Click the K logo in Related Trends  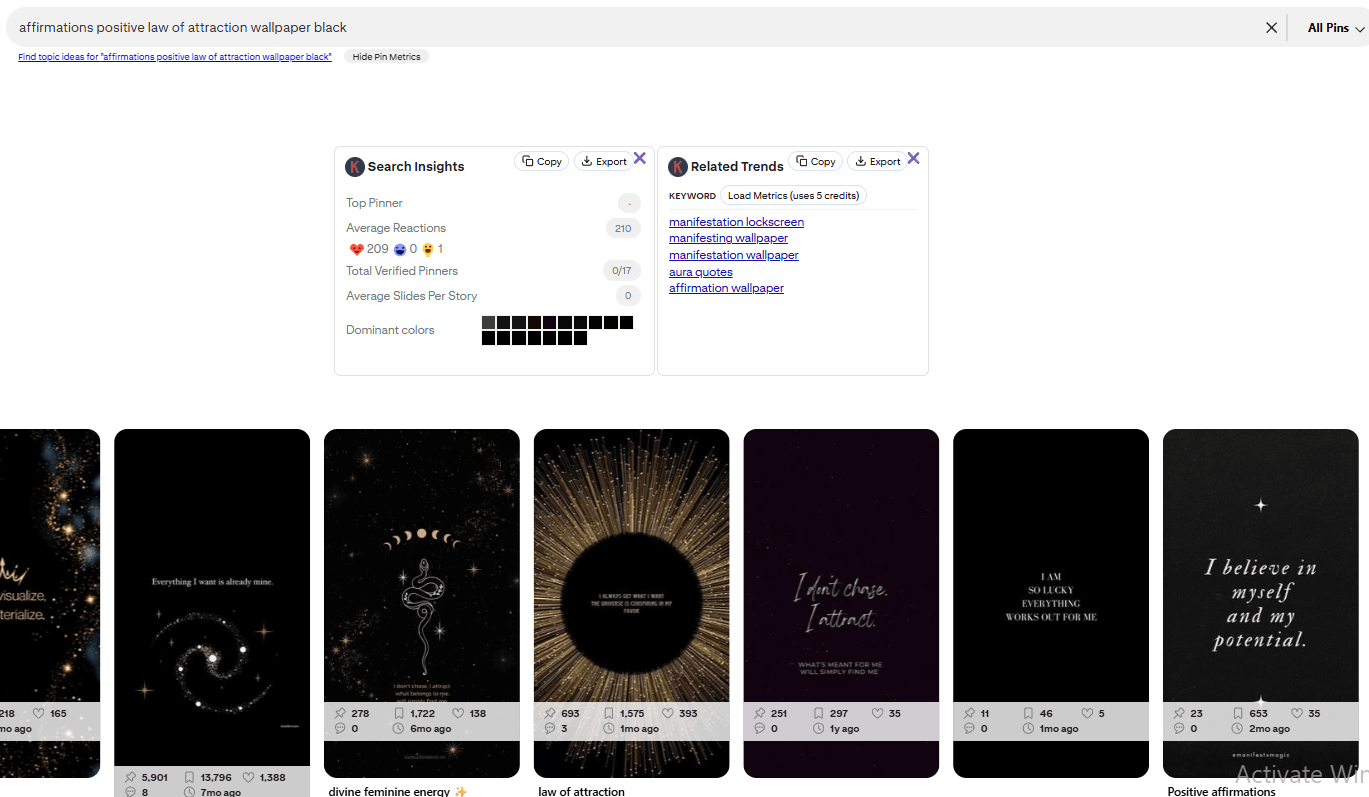(x=678, y=167)
